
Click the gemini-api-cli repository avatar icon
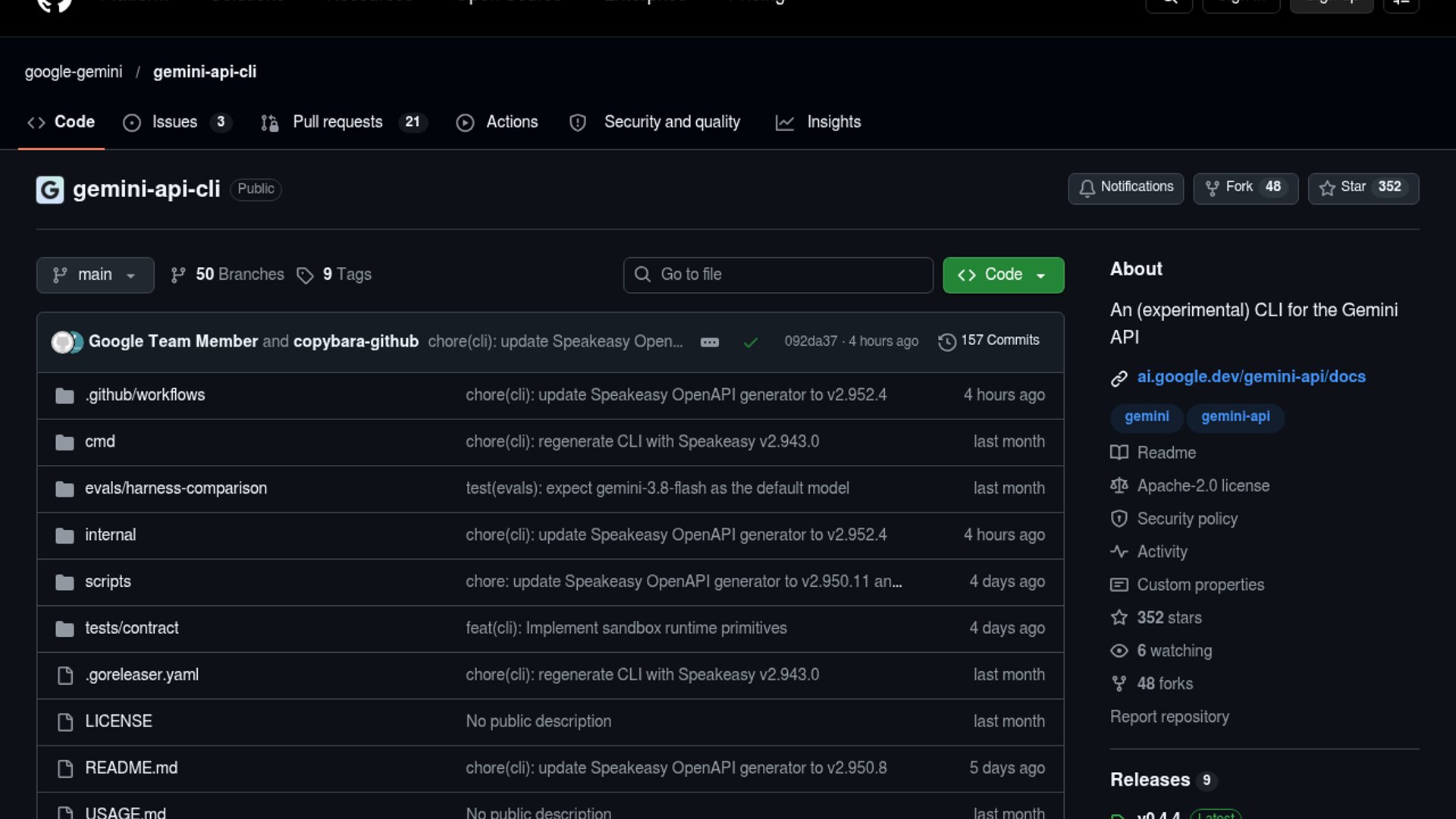[50, 190]
